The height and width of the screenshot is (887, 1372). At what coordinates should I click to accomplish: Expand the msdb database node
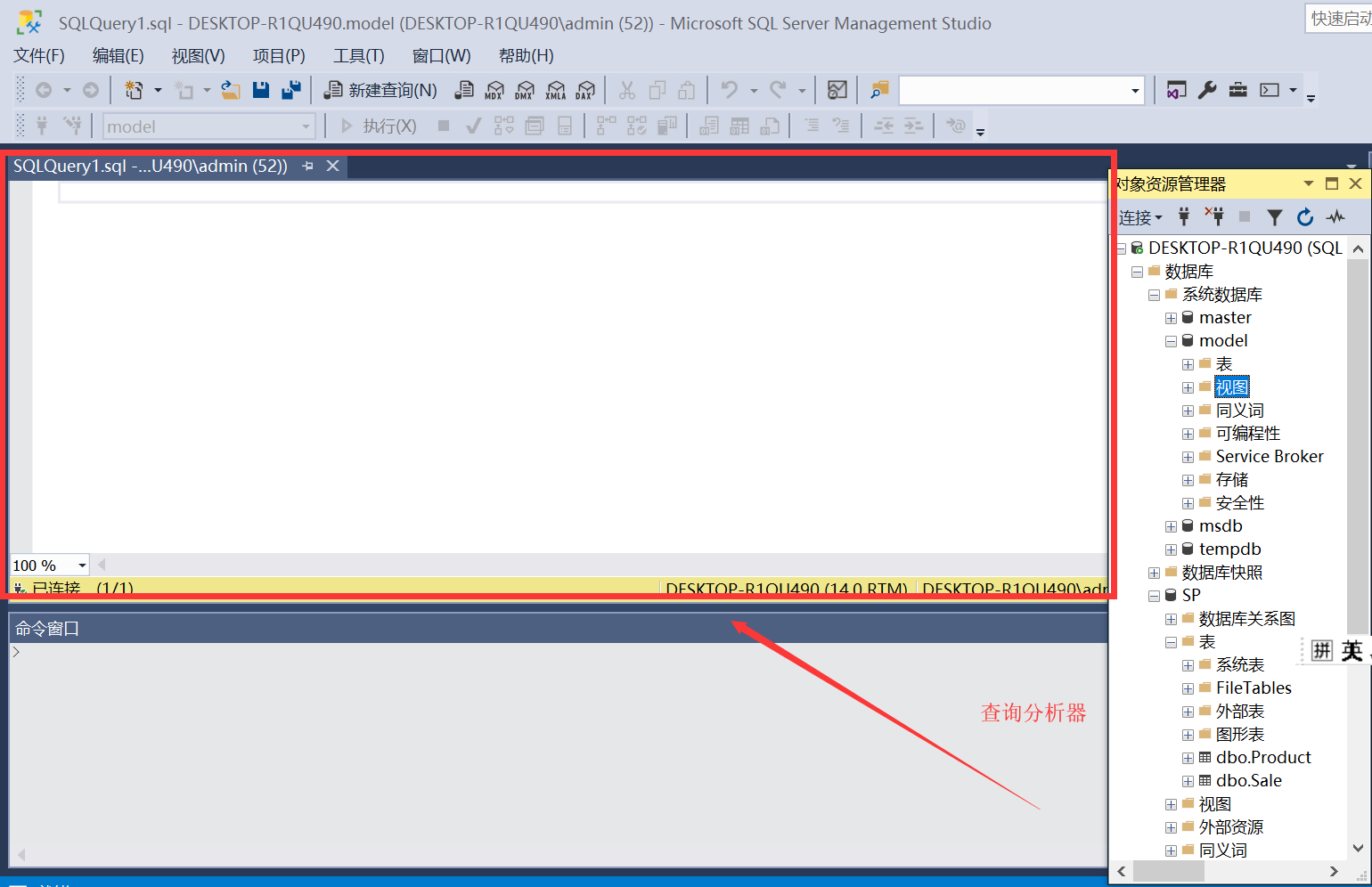tap(1171, 526)
